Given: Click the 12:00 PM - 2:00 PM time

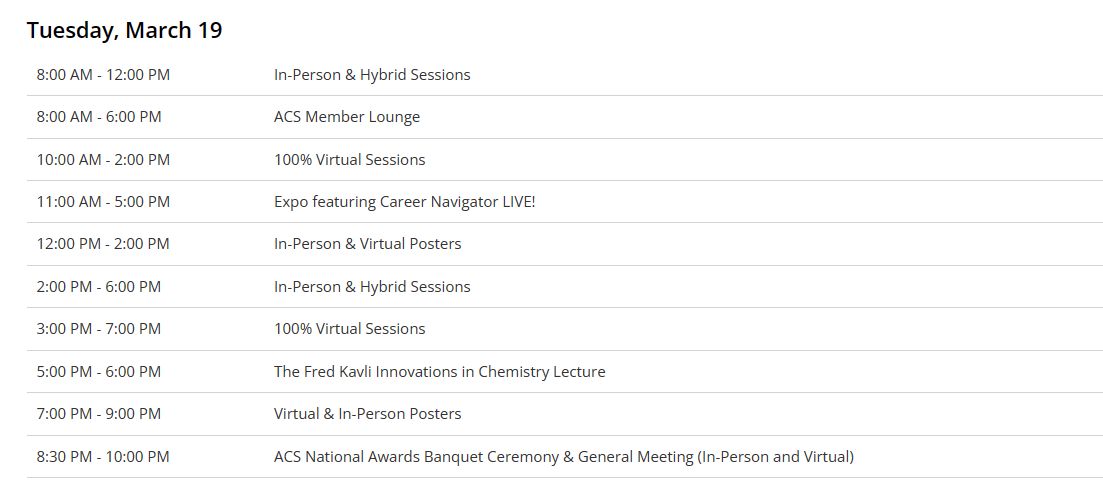Looking at the screenshot, I should click(103, 244).
